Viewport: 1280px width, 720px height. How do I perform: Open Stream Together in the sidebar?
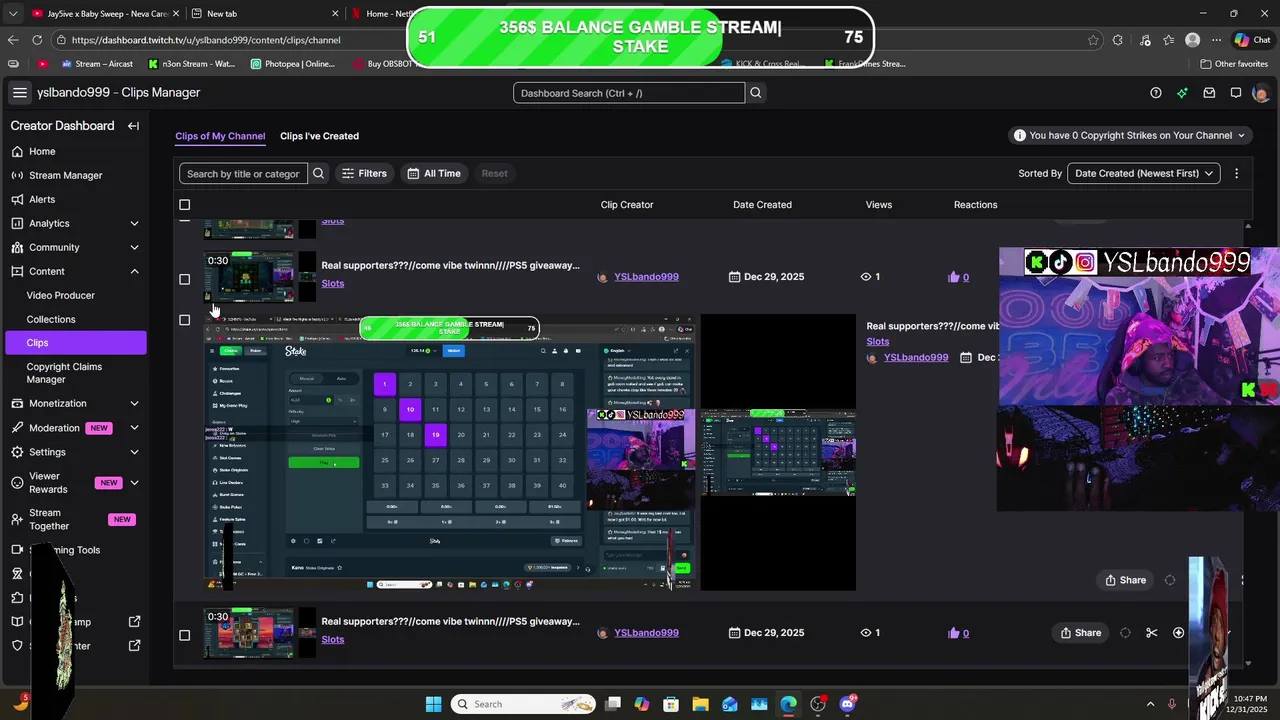click(x=74, y=519)
